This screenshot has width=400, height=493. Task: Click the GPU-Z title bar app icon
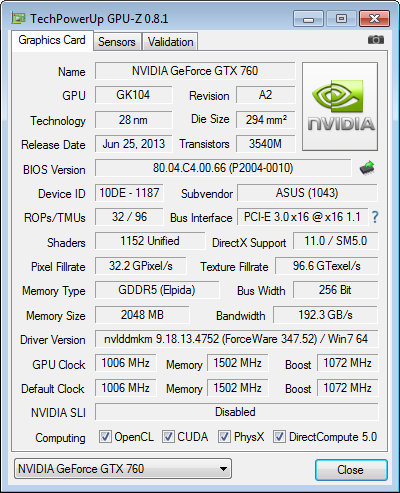(18, 18)
